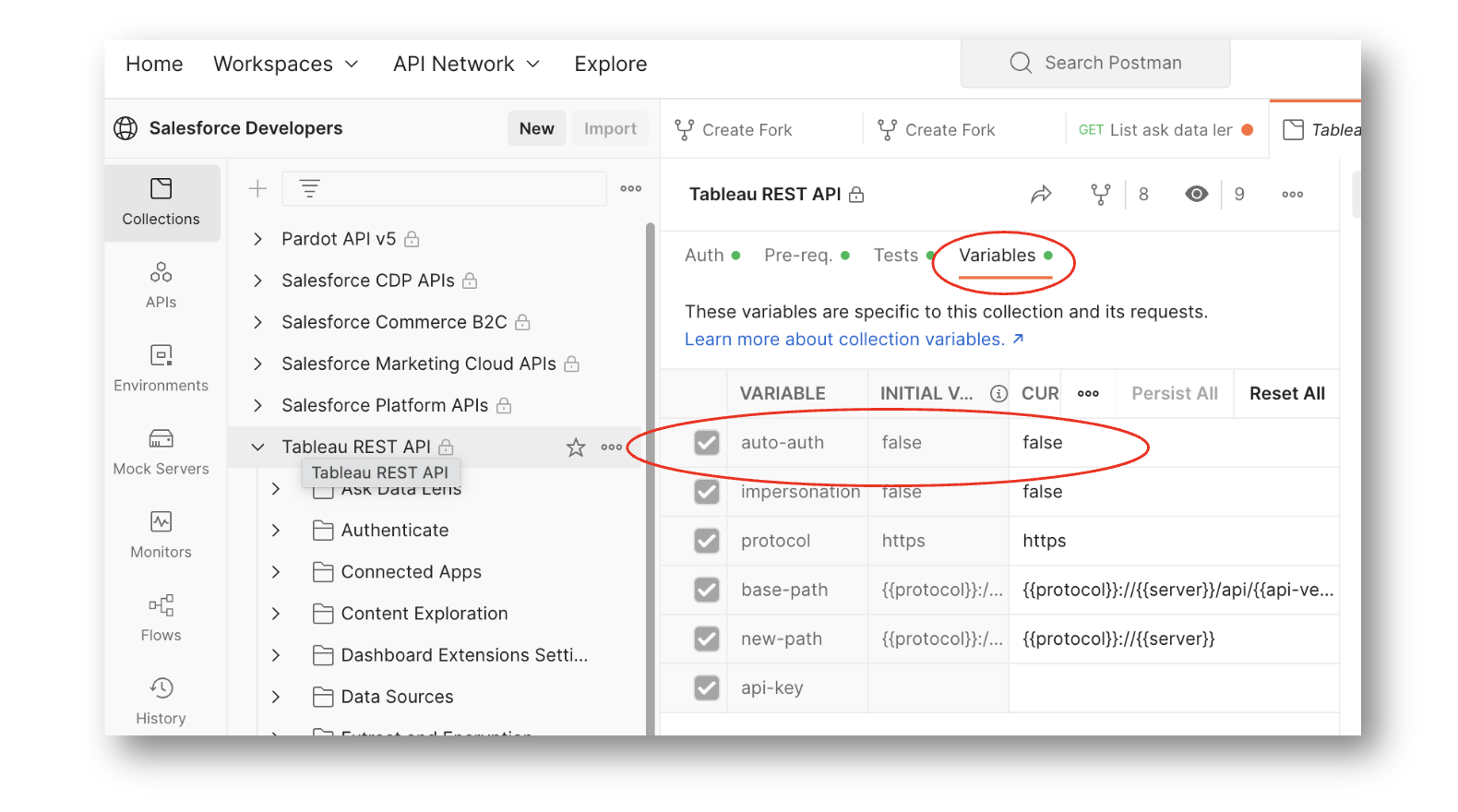Click the lock icon beside Tableau REST API title
Viewport: 1458px width, 812px height.
(x=856, y=195)
